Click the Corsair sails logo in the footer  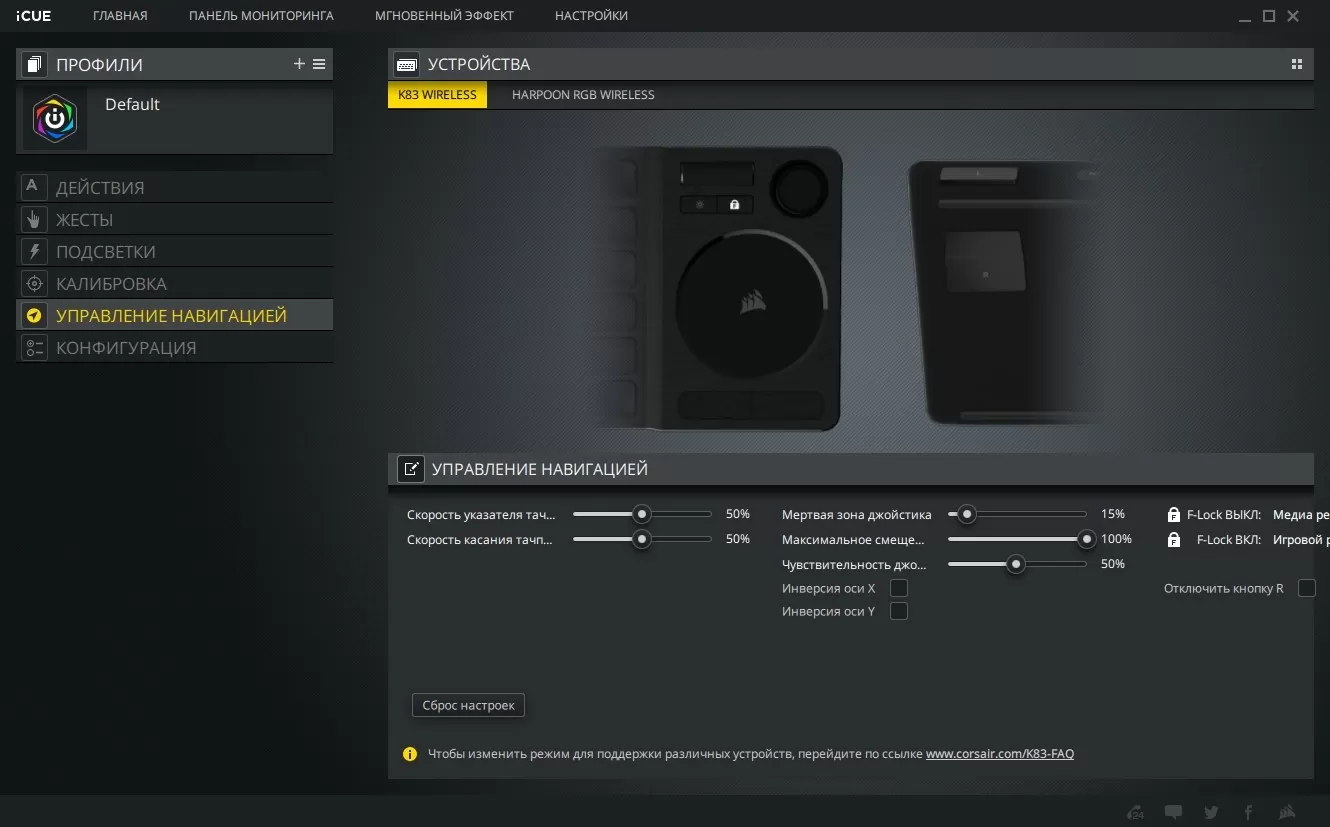[1288, 812]
